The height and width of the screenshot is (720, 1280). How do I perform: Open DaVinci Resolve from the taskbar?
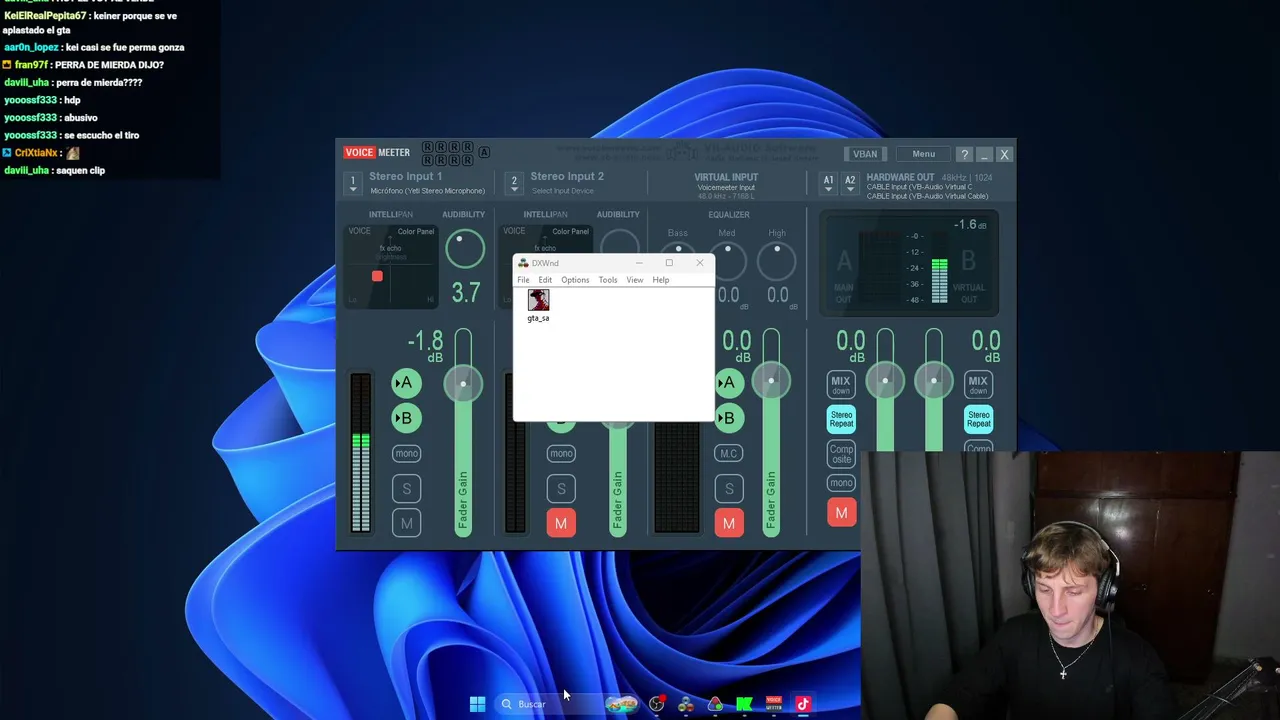pos(715,704)
